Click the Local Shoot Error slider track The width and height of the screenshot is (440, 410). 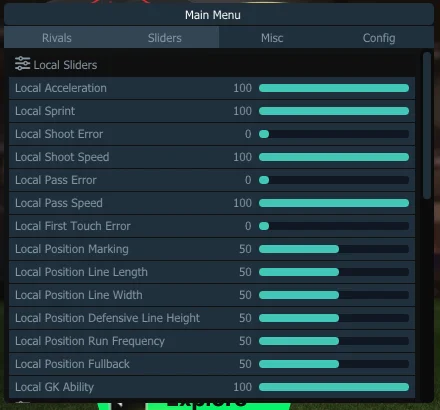click(334, 134)
